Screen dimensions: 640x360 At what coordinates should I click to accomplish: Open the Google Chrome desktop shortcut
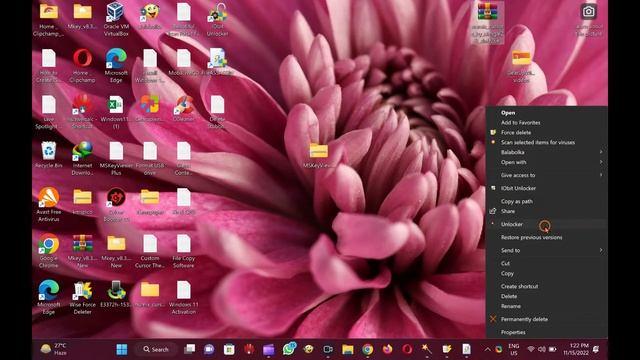(49, 251)
